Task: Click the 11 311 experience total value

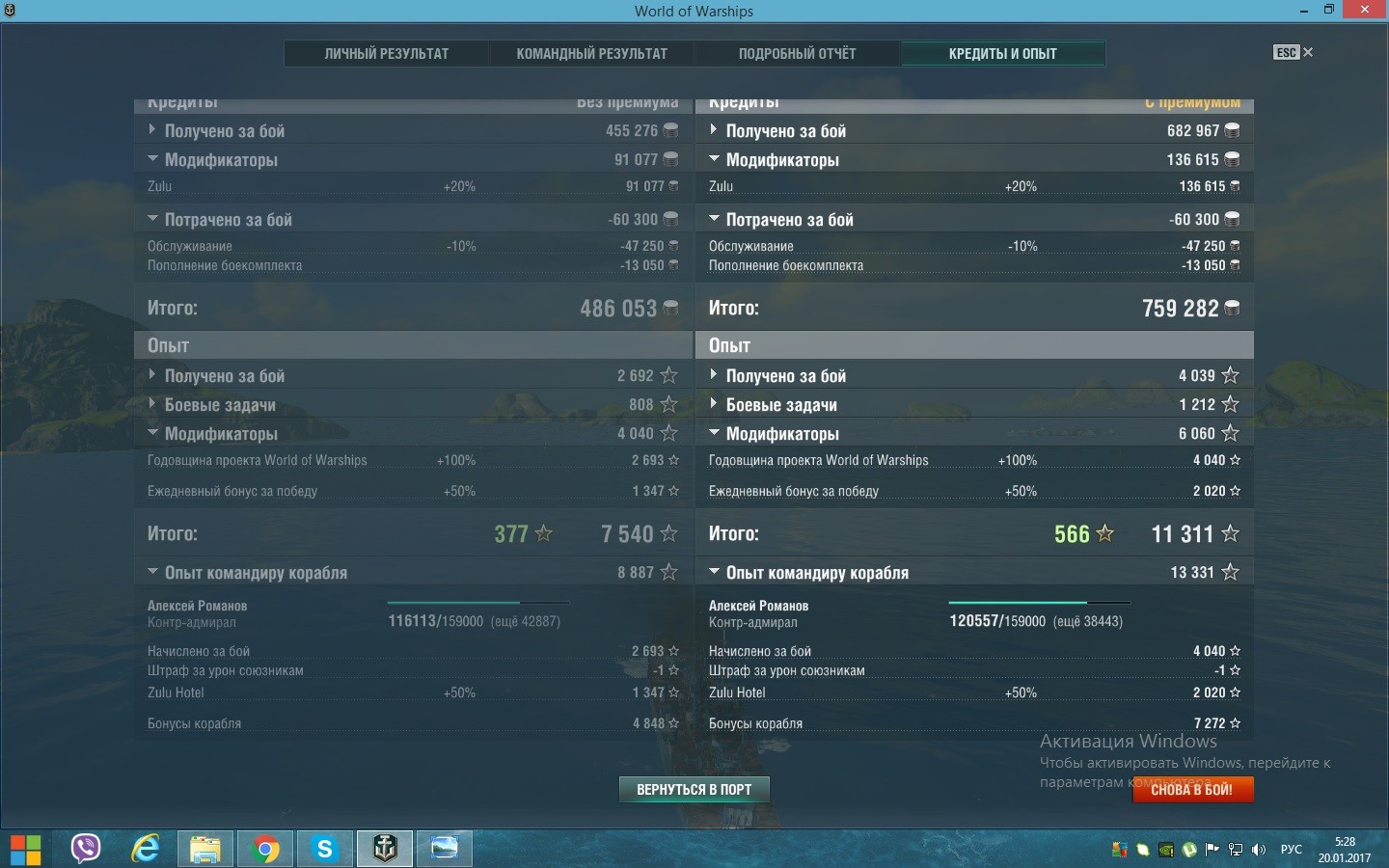Action: pos(1183,533)
